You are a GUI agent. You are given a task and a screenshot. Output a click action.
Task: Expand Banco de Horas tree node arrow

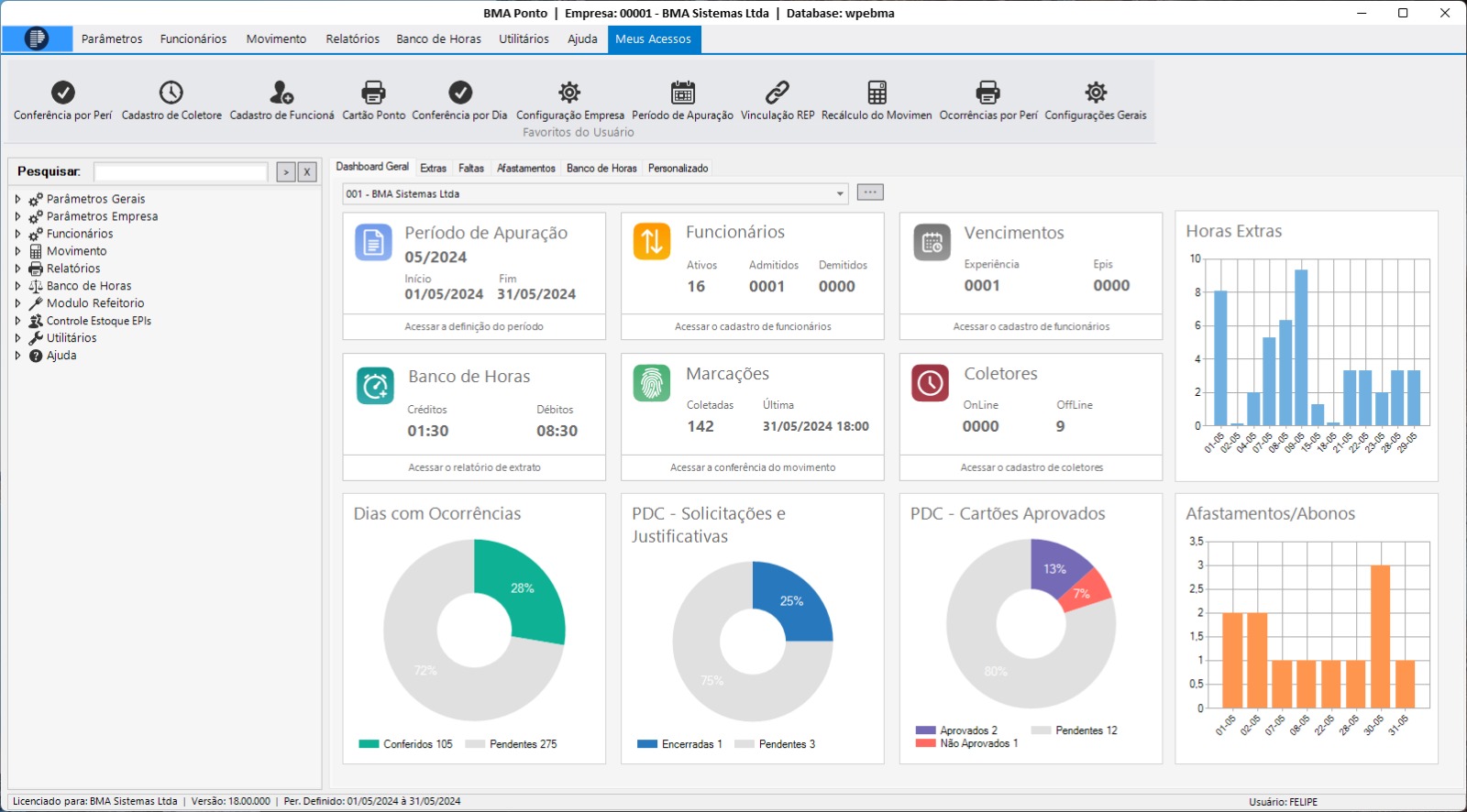click(17, 286)
